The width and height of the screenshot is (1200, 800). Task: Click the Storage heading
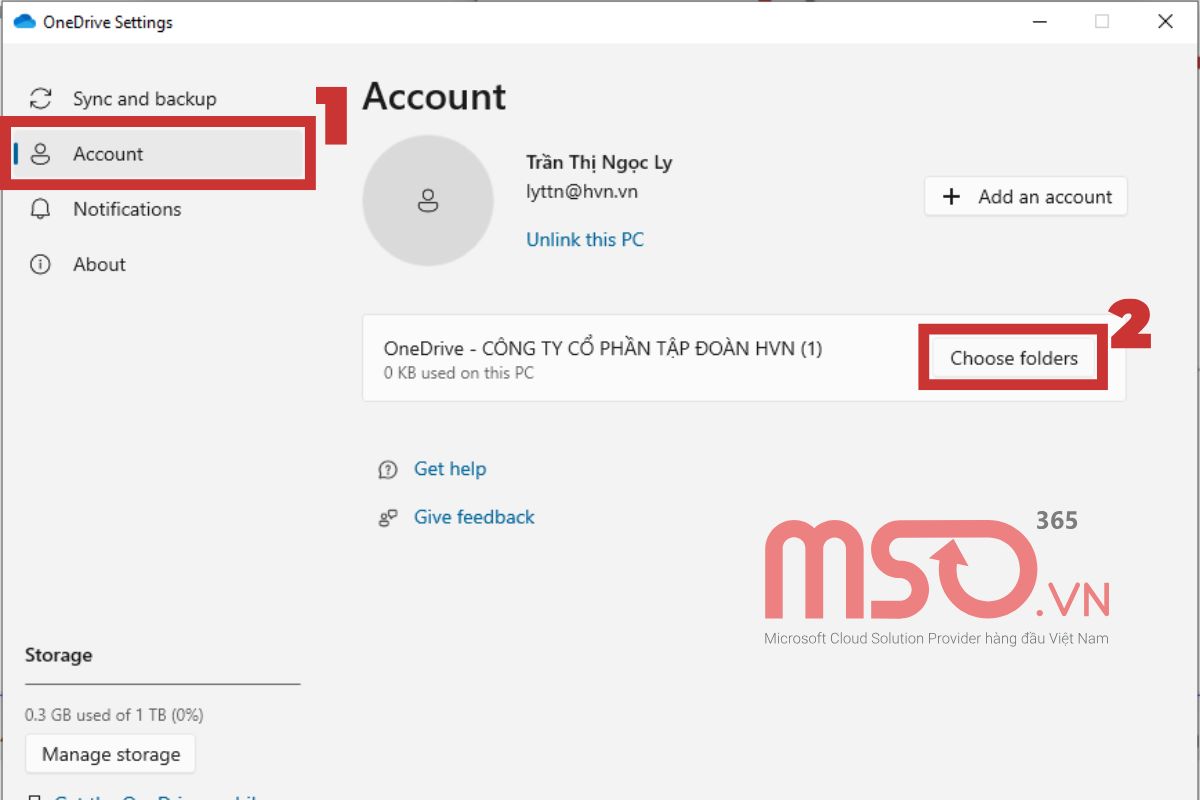(x=58, y=656)
